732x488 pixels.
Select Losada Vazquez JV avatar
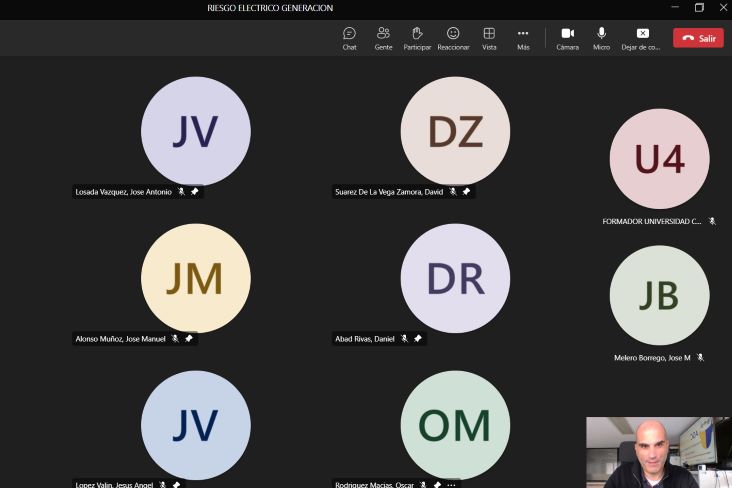pyautogui.click(x=196, y=131)
